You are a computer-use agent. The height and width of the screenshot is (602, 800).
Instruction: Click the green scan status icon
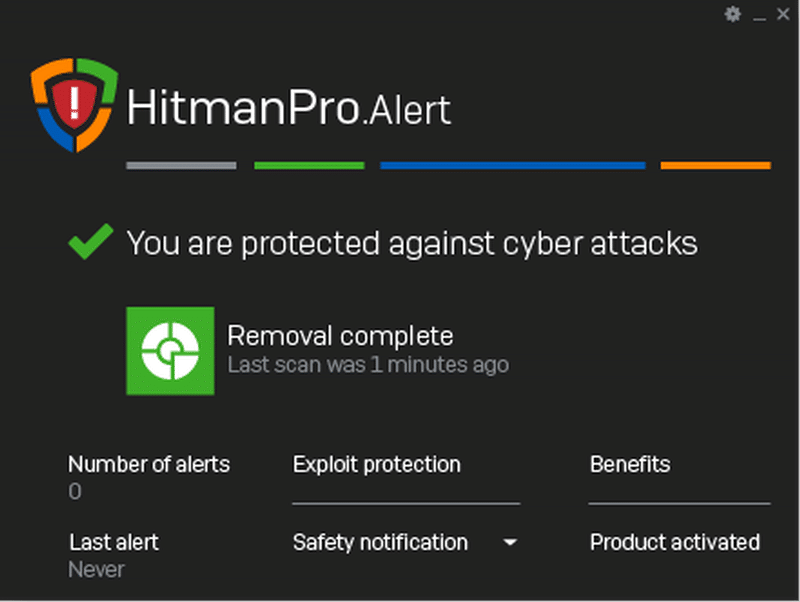(x=170, y=350)
